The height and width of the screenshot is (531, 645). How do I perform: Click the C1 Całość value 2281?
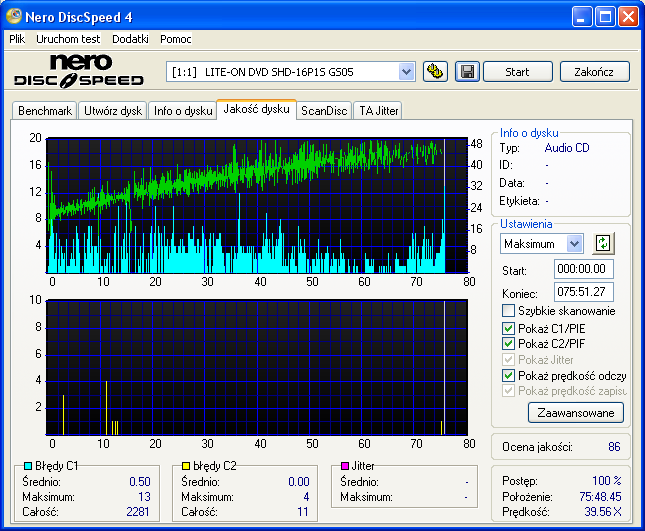138,512
